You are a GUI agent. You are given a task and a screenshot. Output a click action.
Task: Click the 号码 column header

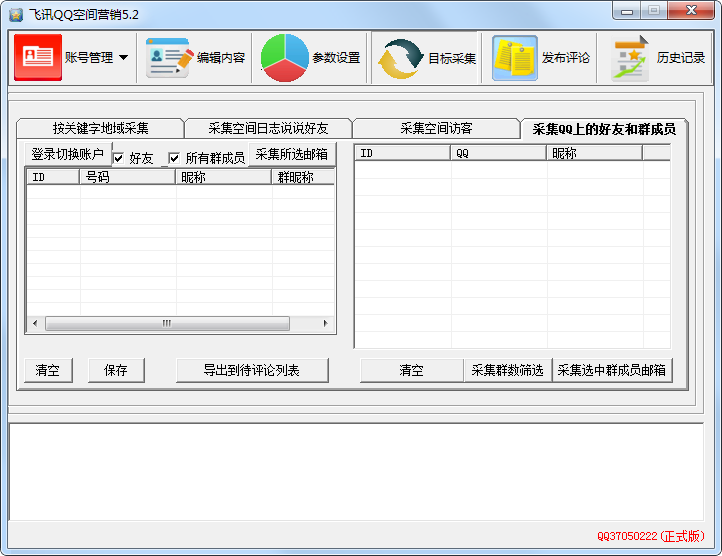(127, 178)
